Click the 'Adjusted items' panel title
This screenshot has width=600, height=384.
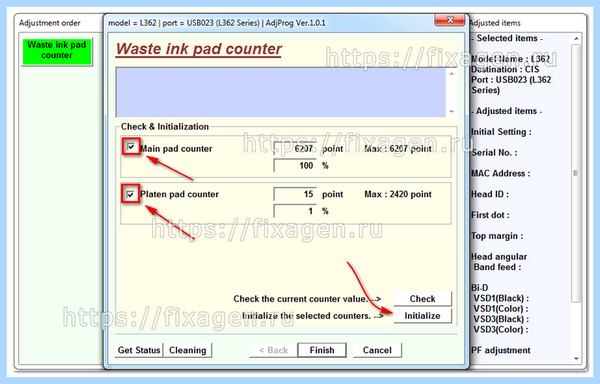coord(495,23)
